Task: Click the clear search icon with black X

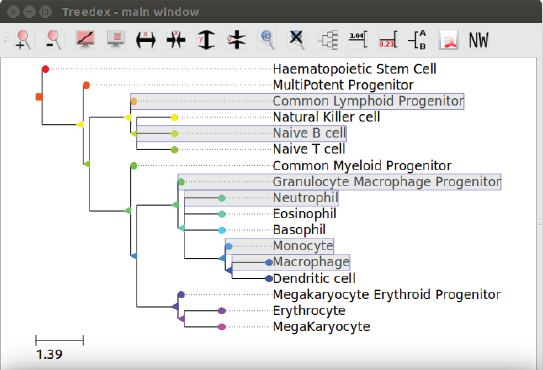Action: pos(297,39)
